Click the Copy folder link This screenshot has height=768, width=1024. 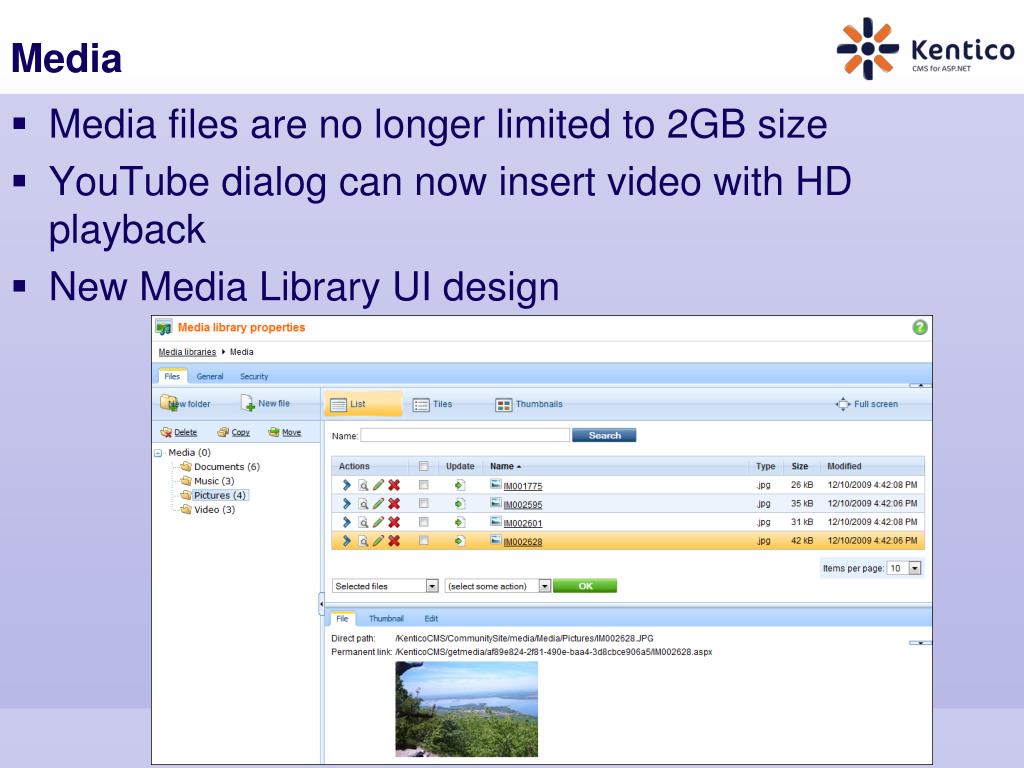coord(240,432)
